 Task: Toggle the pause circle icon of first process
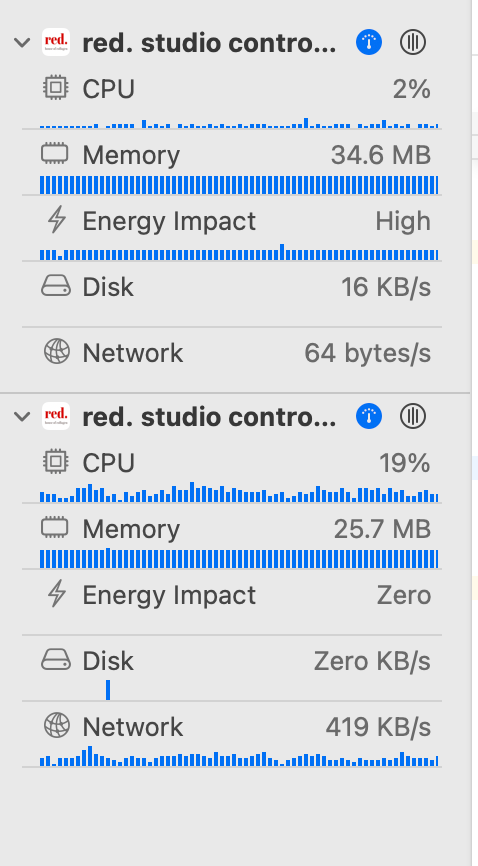(x=413, y=42)
